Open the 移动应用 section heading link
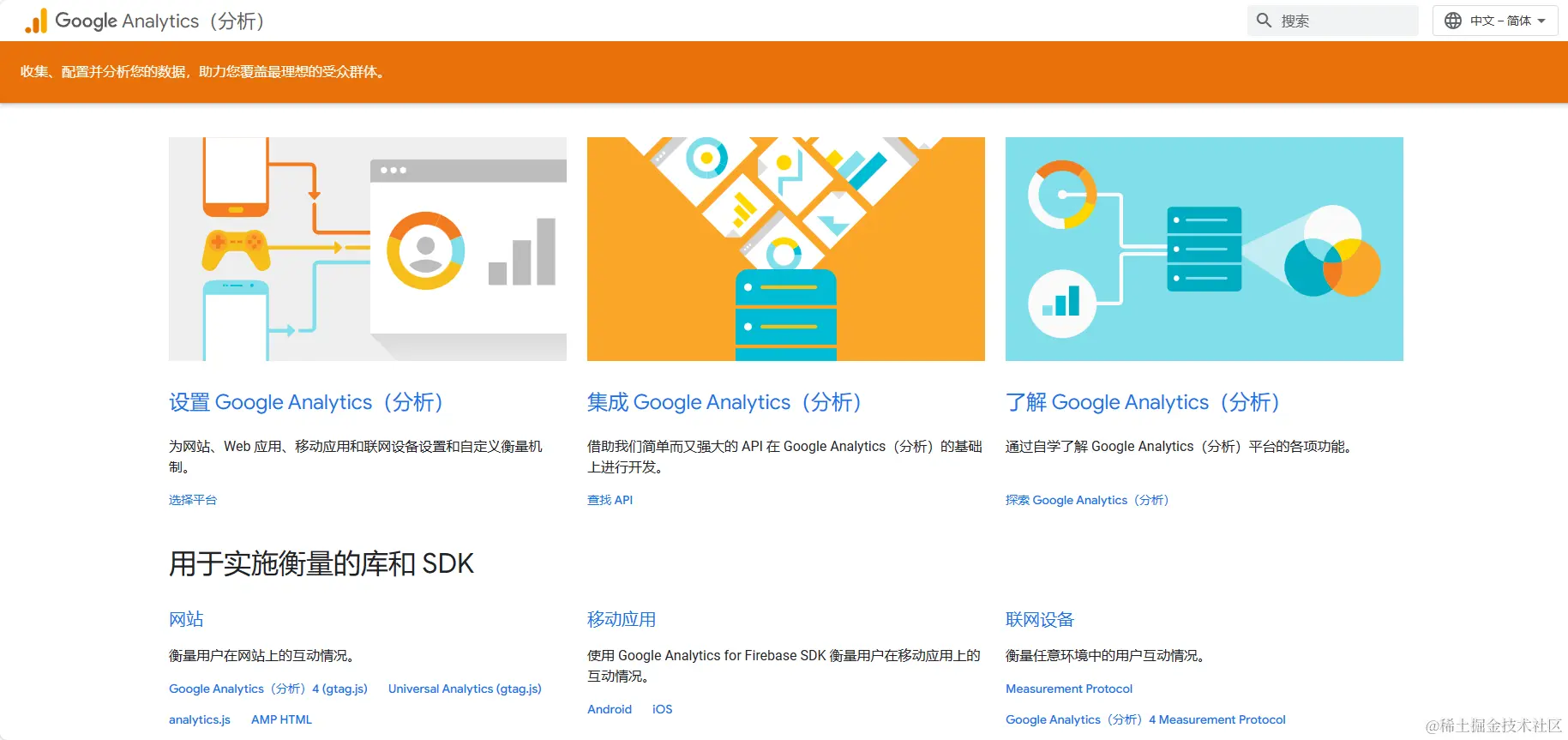Viewport: 1568px width, 740px height. [x=622, y=619]
